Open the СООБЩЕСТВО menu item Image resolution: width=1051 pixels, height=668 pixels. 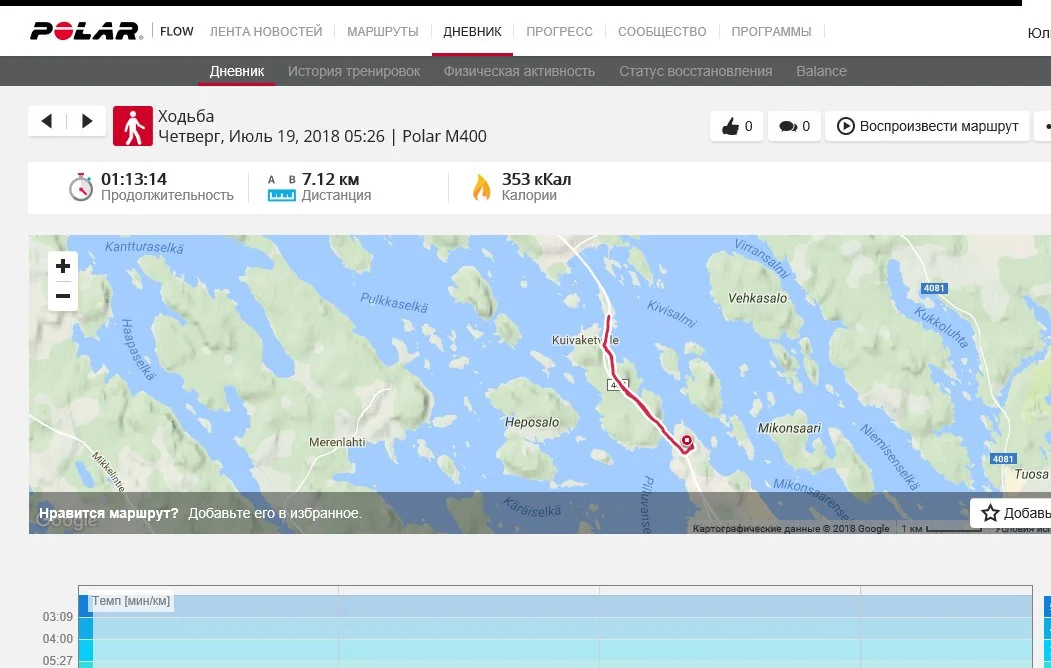(662, 31)
